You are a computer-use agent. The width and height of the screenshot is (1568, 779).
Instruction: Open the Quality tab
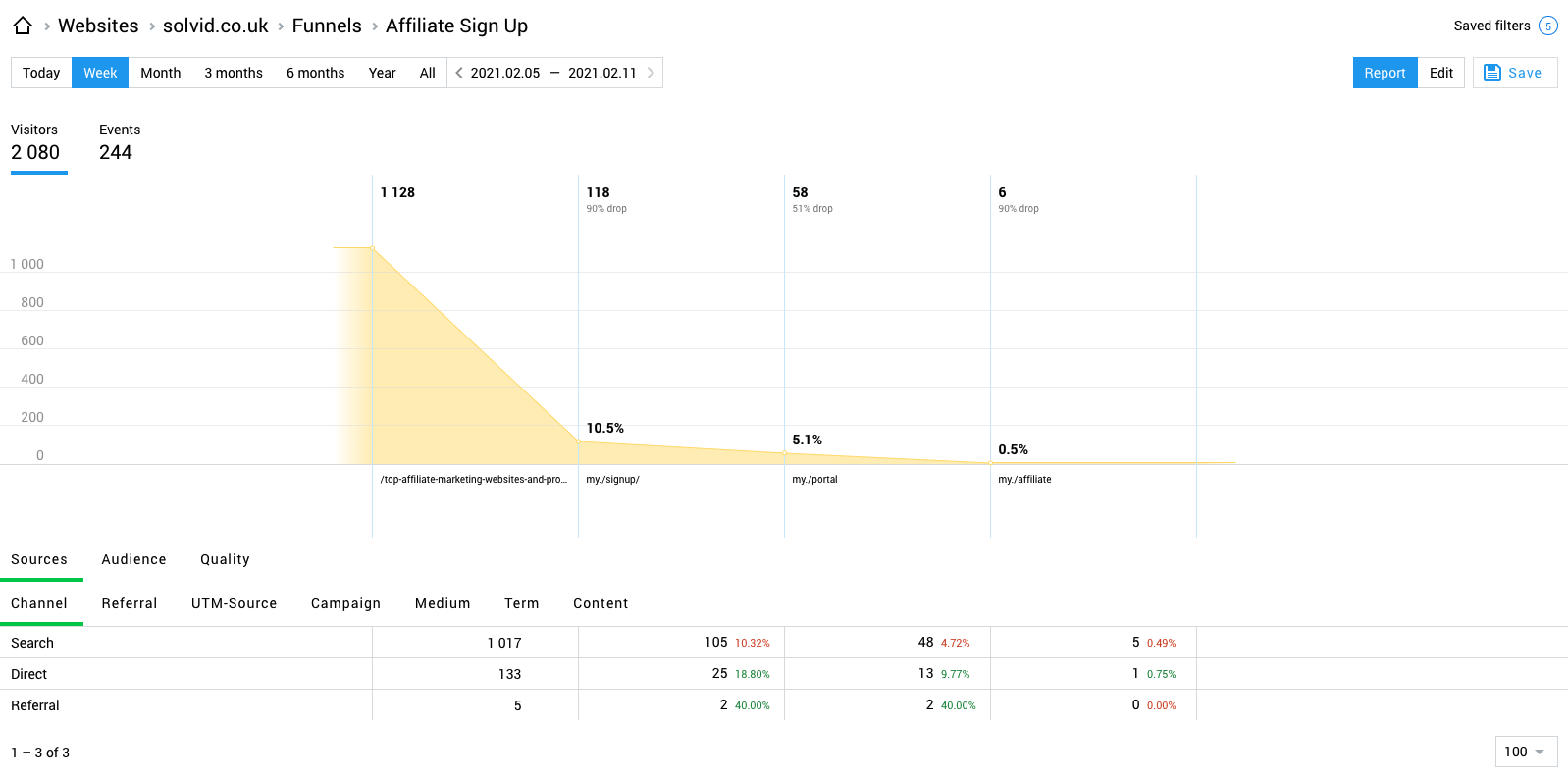click(x=225, y=559)
